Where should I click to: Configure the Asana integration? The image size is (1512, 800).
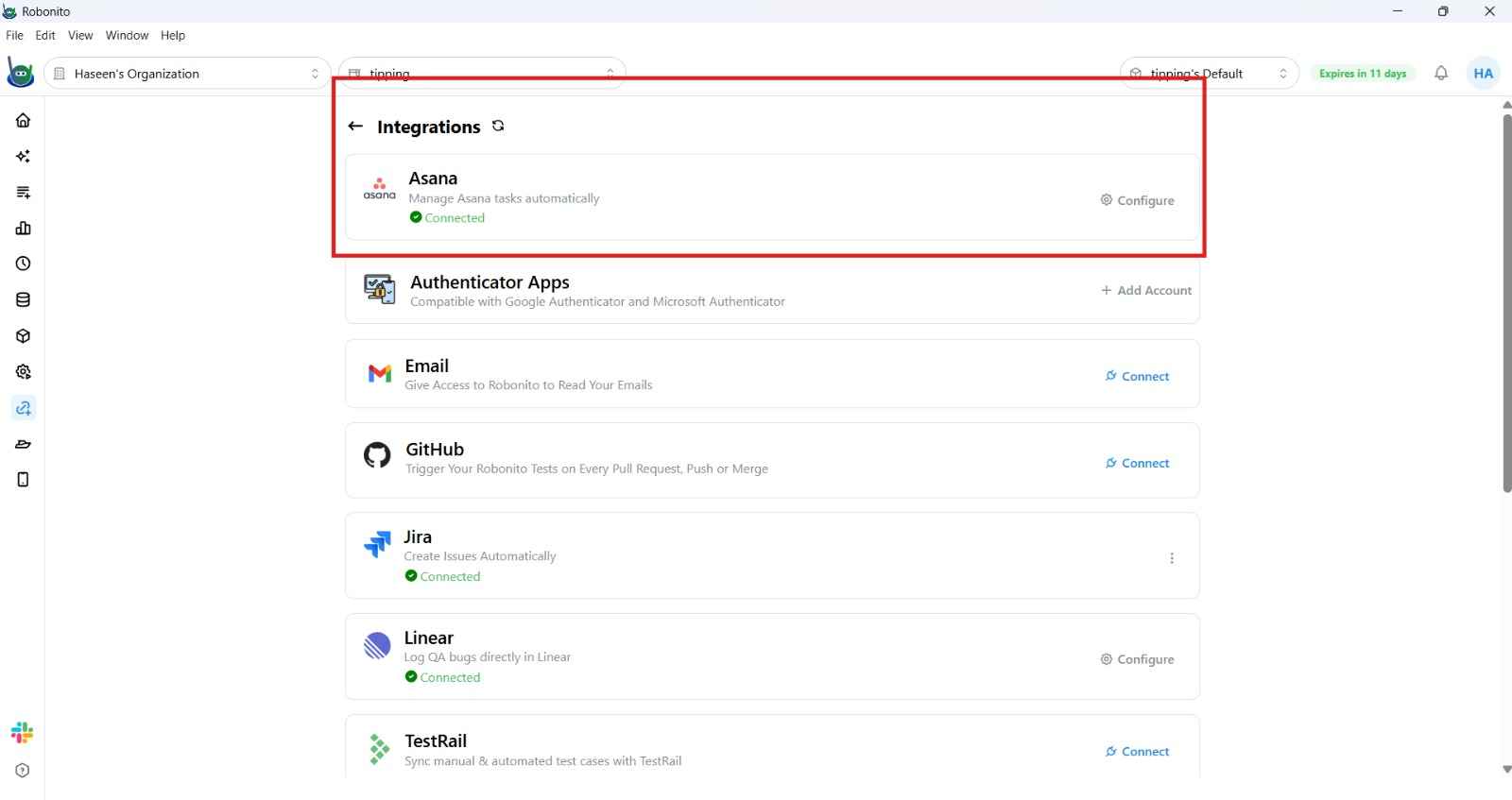coord(1137,200)
